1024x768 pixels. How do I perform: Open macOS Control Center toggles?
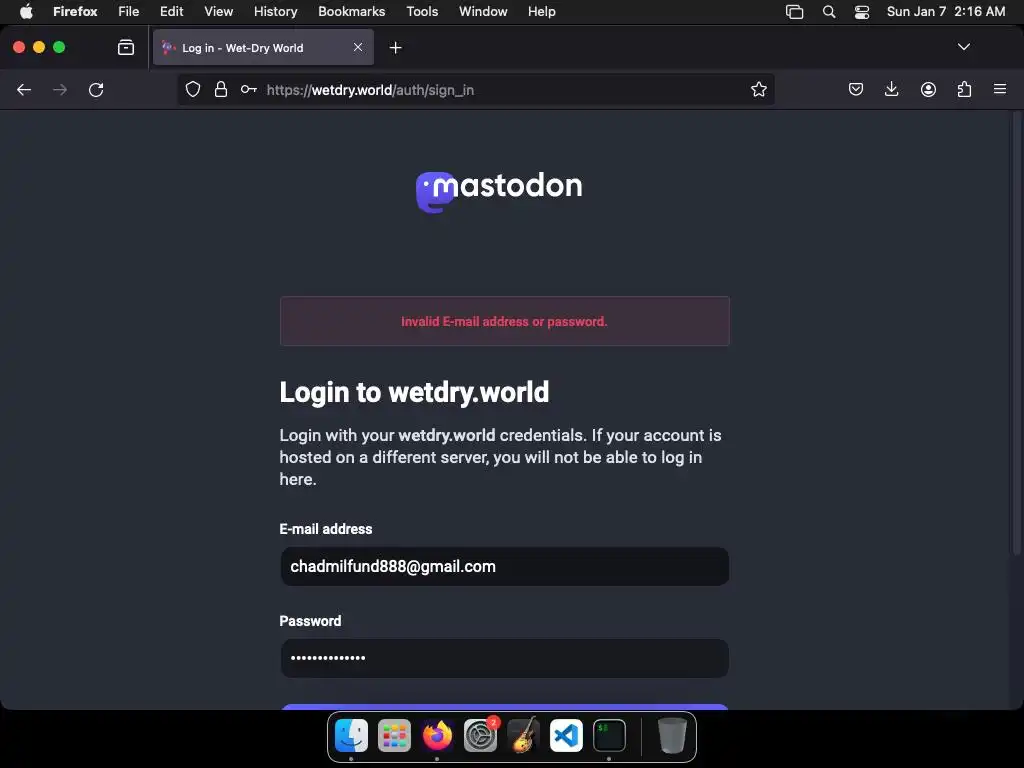coord(861,12)
